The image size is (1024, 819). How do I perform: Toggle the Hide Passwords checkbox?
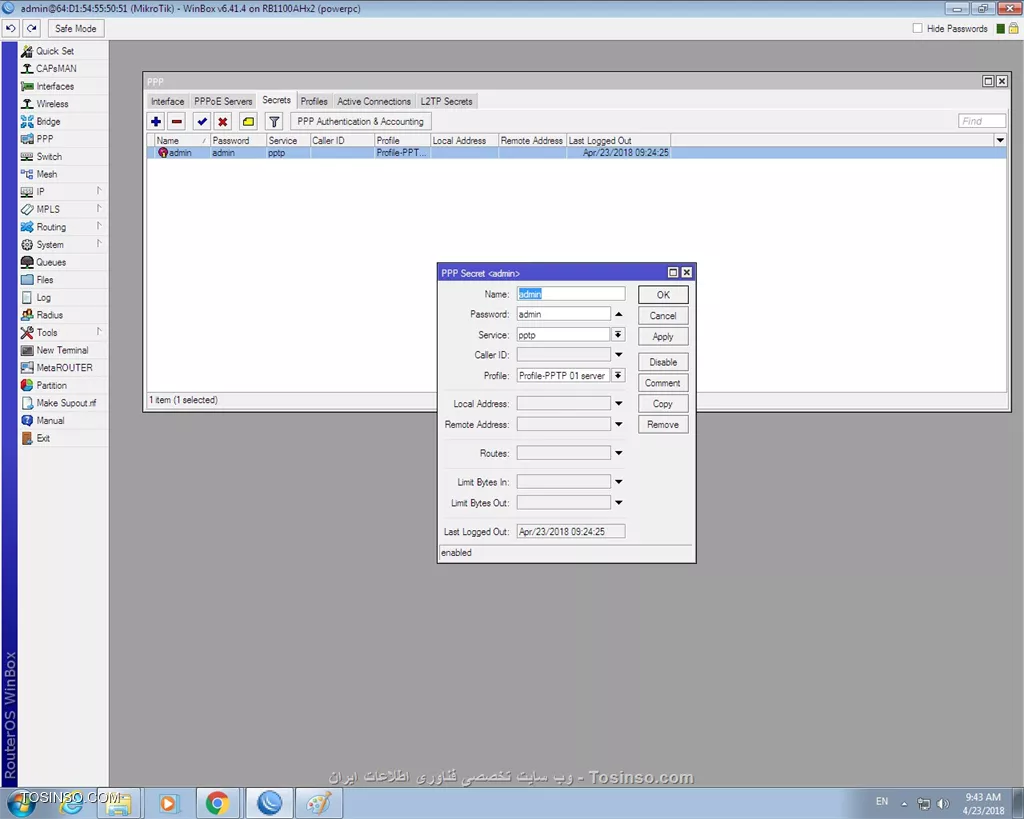click(x=918, y=28)
